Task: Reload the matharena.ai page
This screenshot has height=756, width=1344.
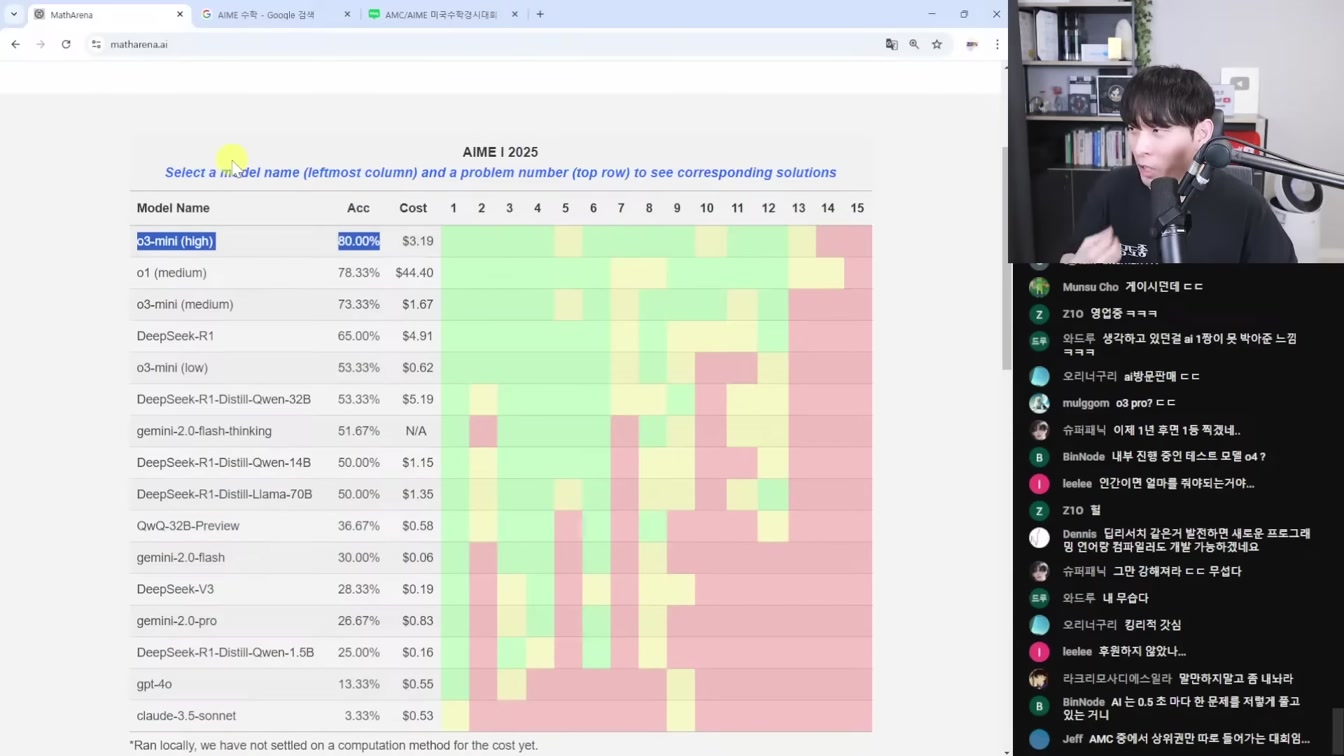Action: click(66, 44)
